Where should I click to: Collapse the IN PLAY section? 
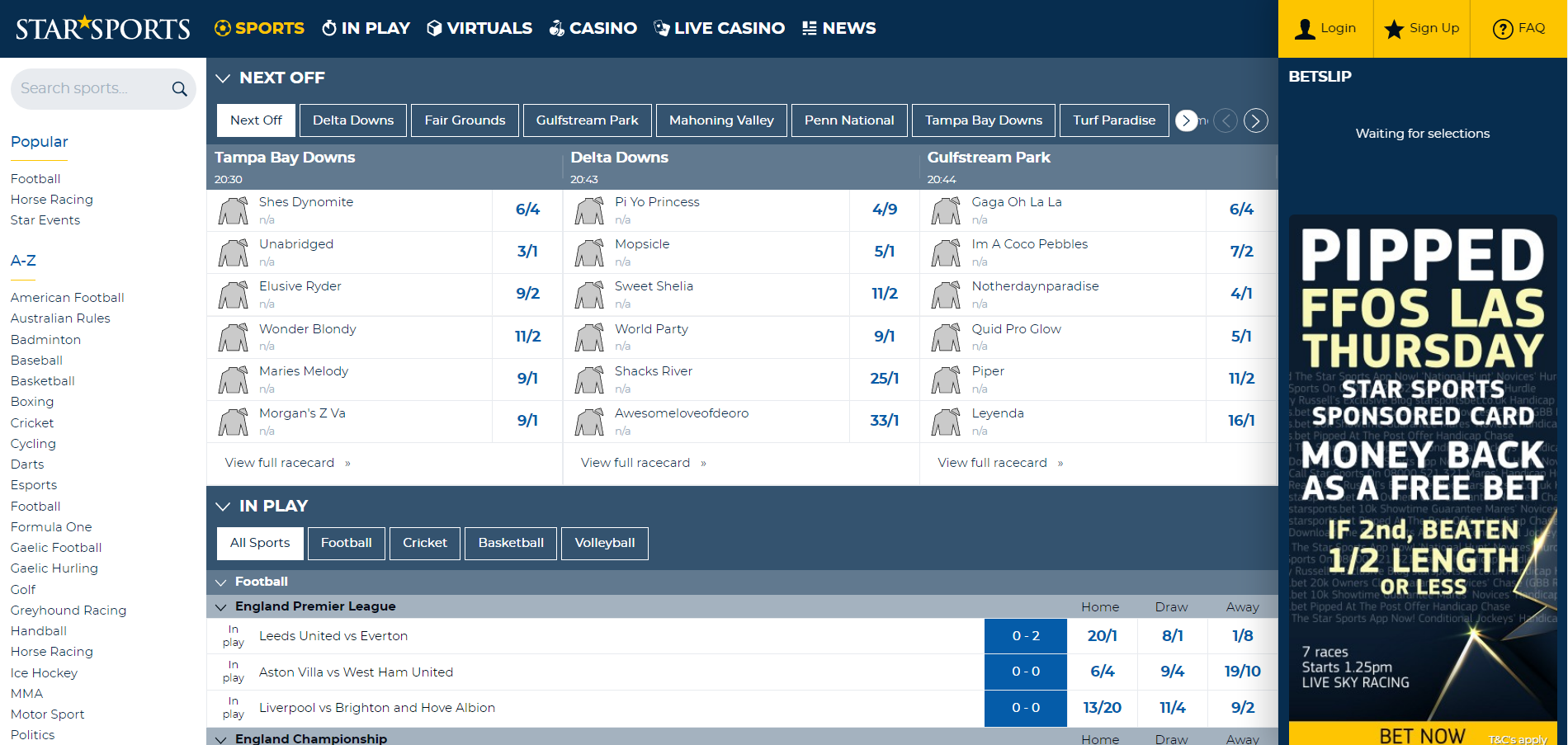223,507
